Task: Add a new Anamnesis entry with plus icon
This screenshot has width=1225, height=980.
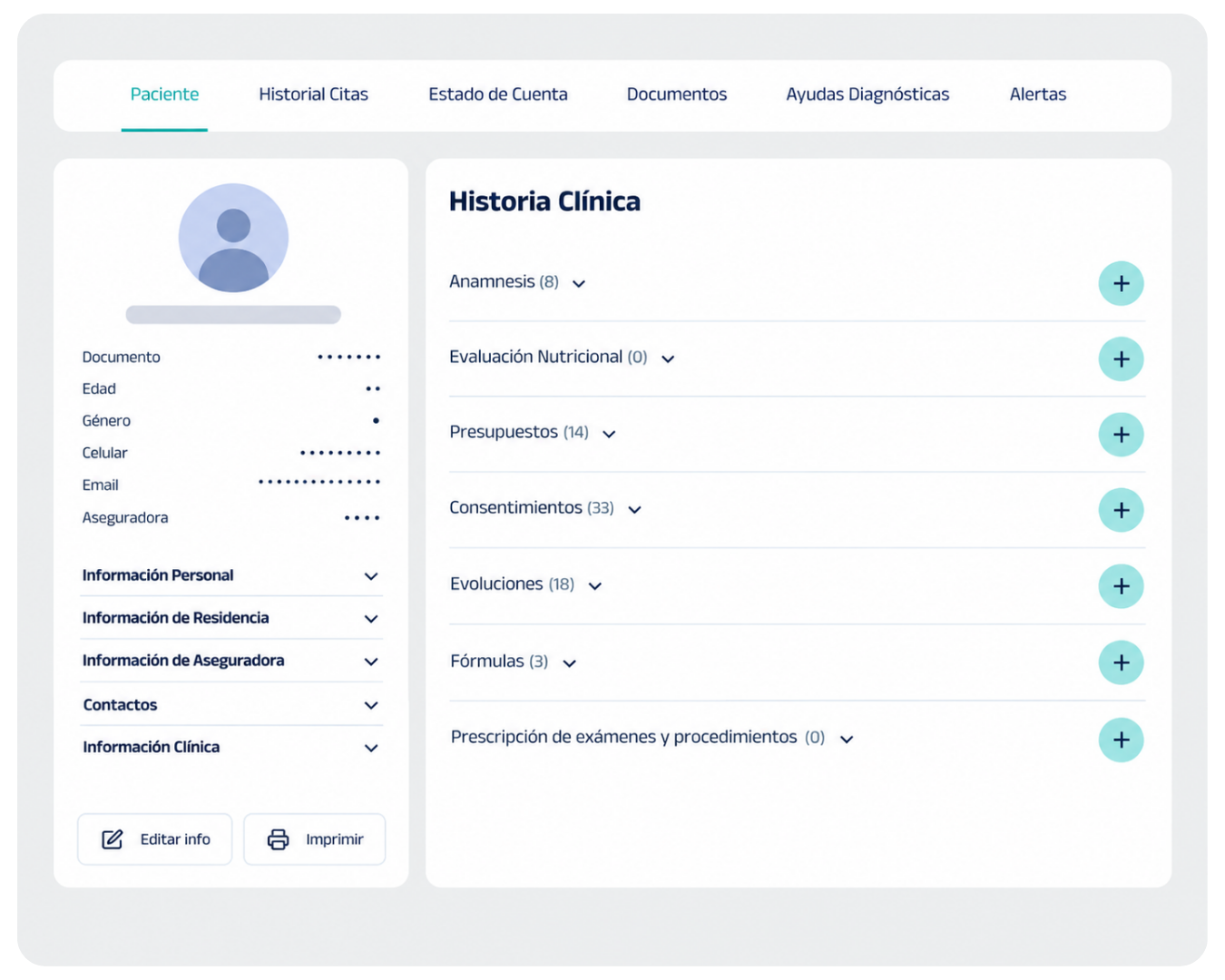Action: (1121, 284)
